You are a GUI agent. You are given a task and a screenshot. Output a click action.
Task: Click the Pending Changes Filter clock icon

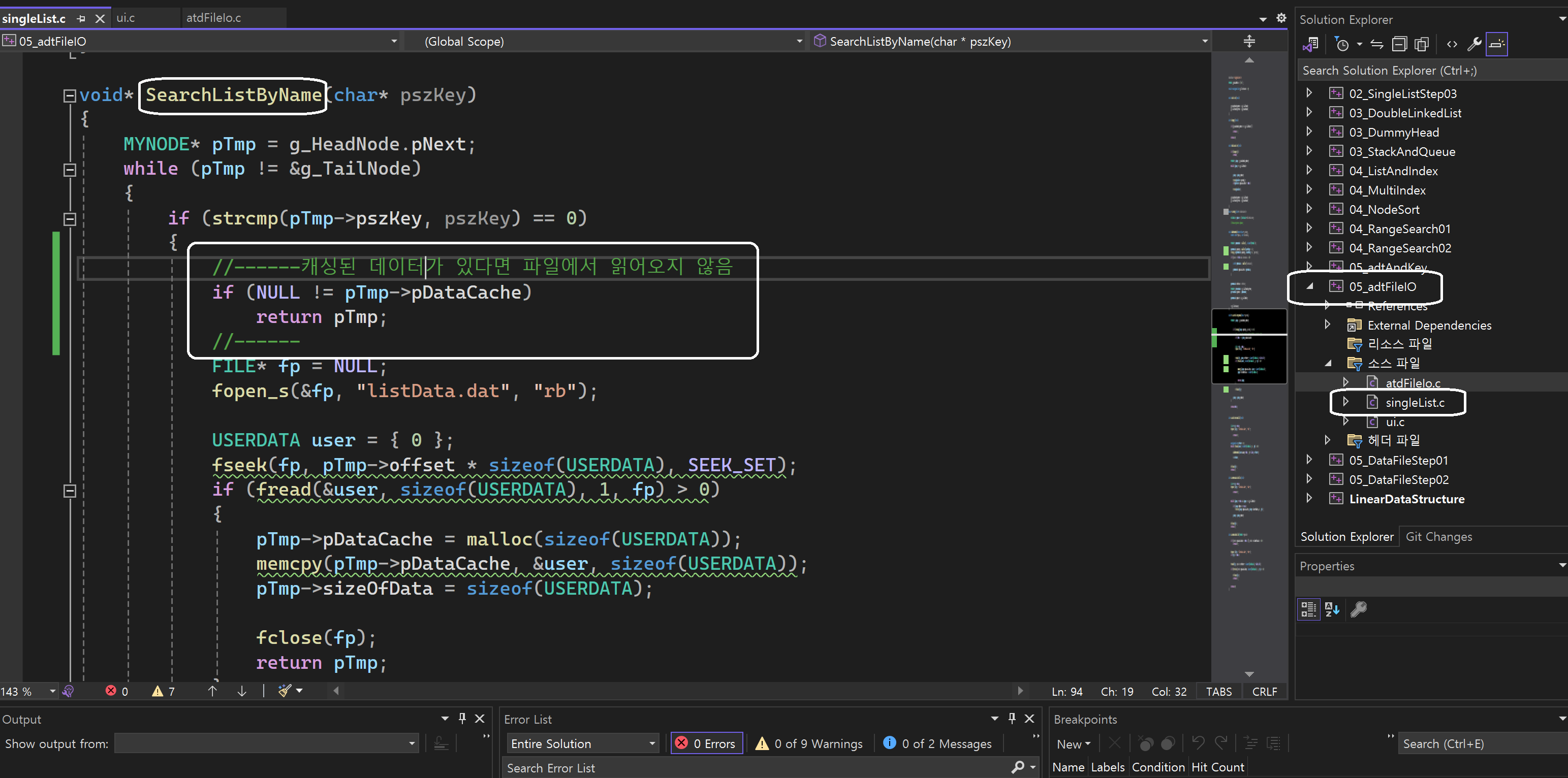click(x=1341, y=44)
